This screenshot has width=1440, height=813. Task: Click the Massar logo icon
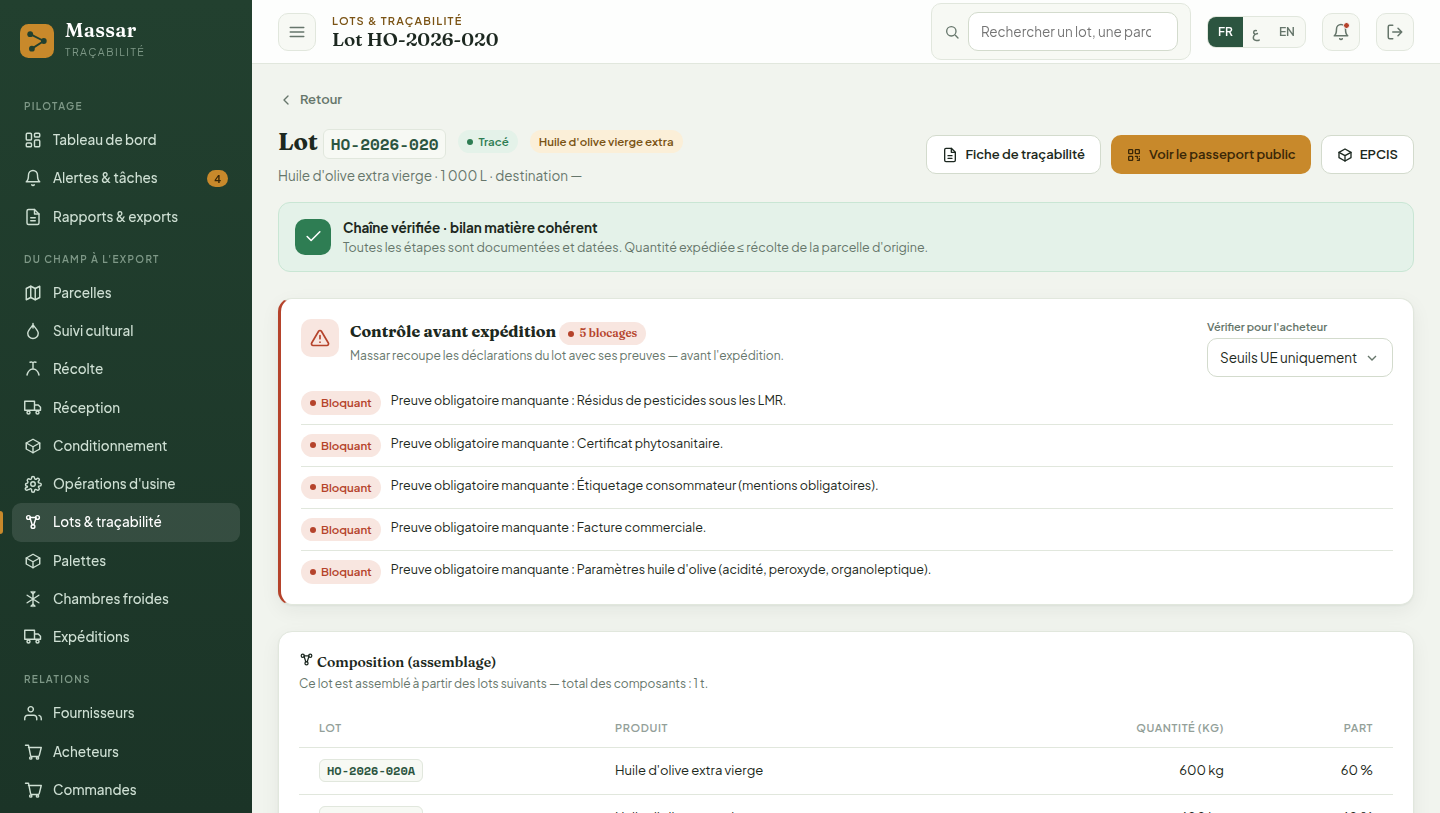point(37,41)
